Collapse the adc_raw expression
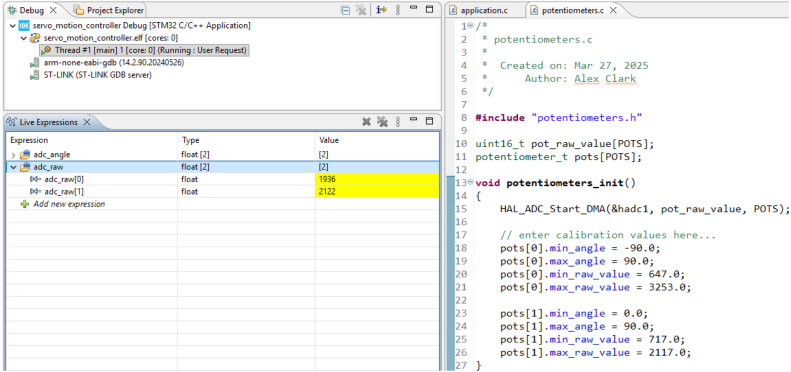Screen dimensions: 791x372 pos(14,167)
